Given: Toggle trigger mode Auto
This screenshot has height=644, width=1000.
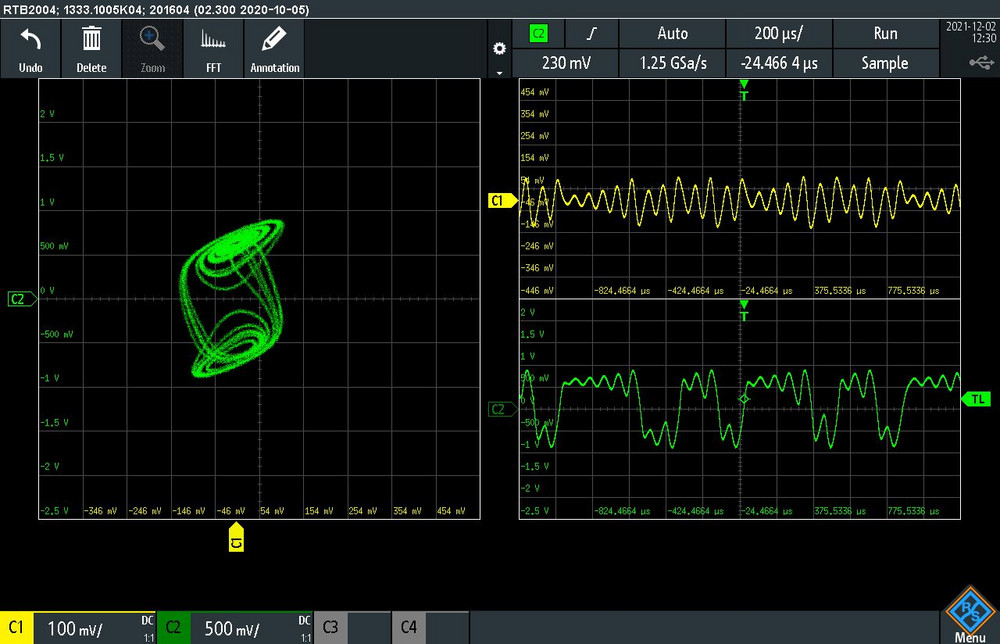Looking at the screenshot, I should [x=672, y=34].
